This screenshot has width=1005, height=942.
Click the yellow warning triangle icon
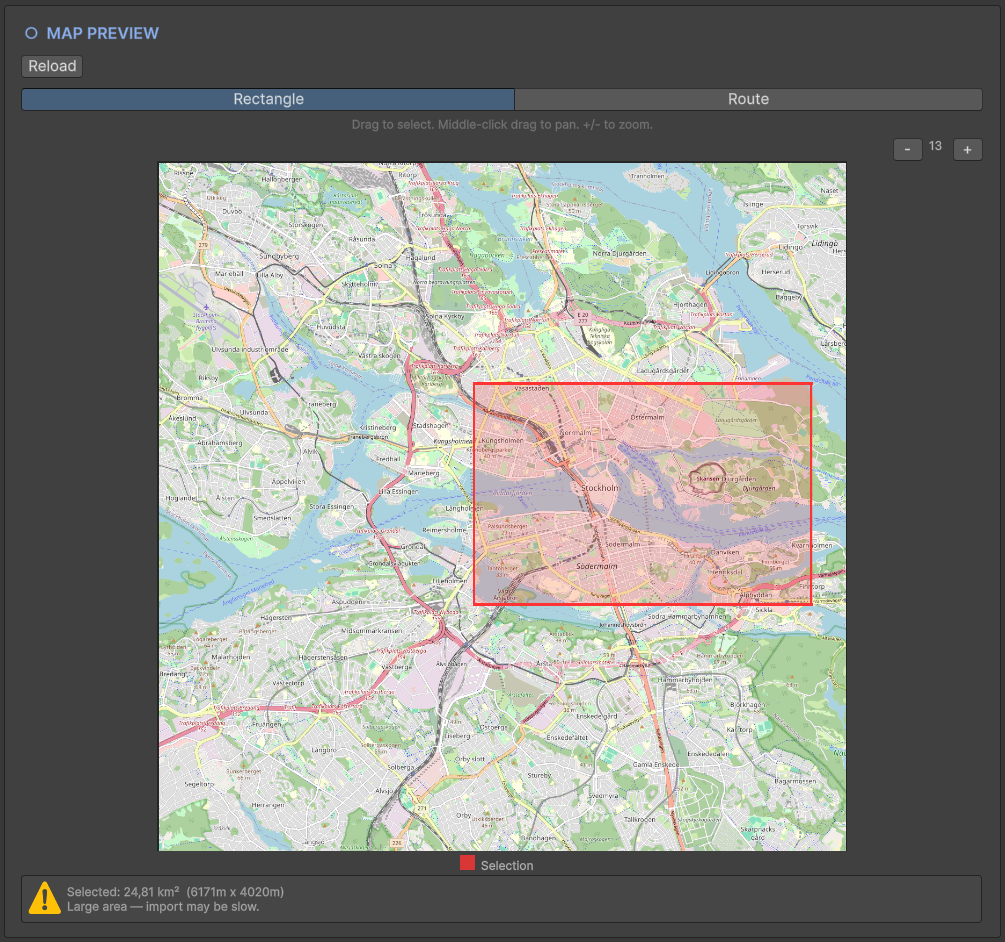[44, 898]
